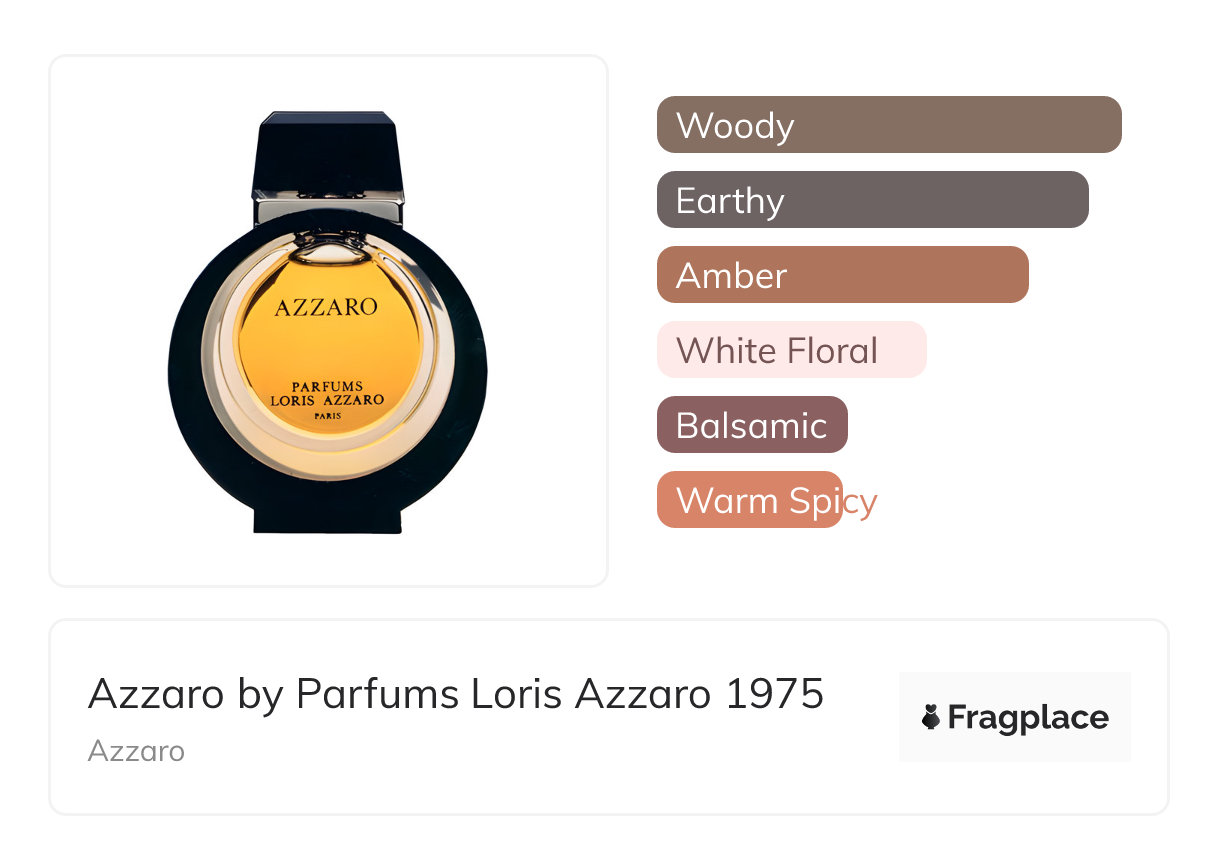Click the black base of the bottle

[328, 516]
